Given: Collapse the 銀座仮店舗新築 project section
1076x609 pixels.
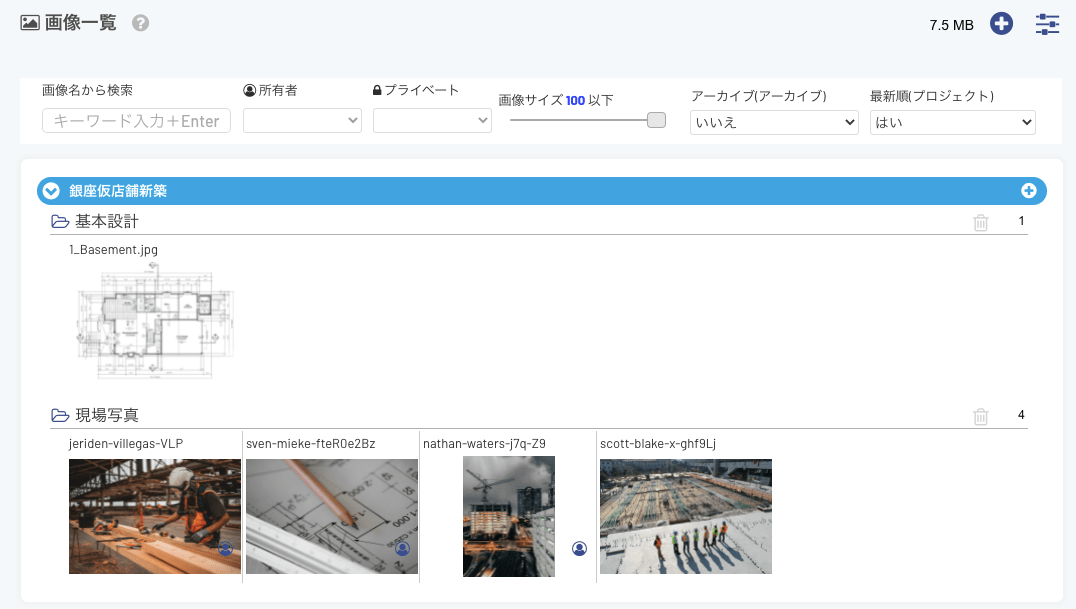Looking at the screenshot, I should [52, 191].
